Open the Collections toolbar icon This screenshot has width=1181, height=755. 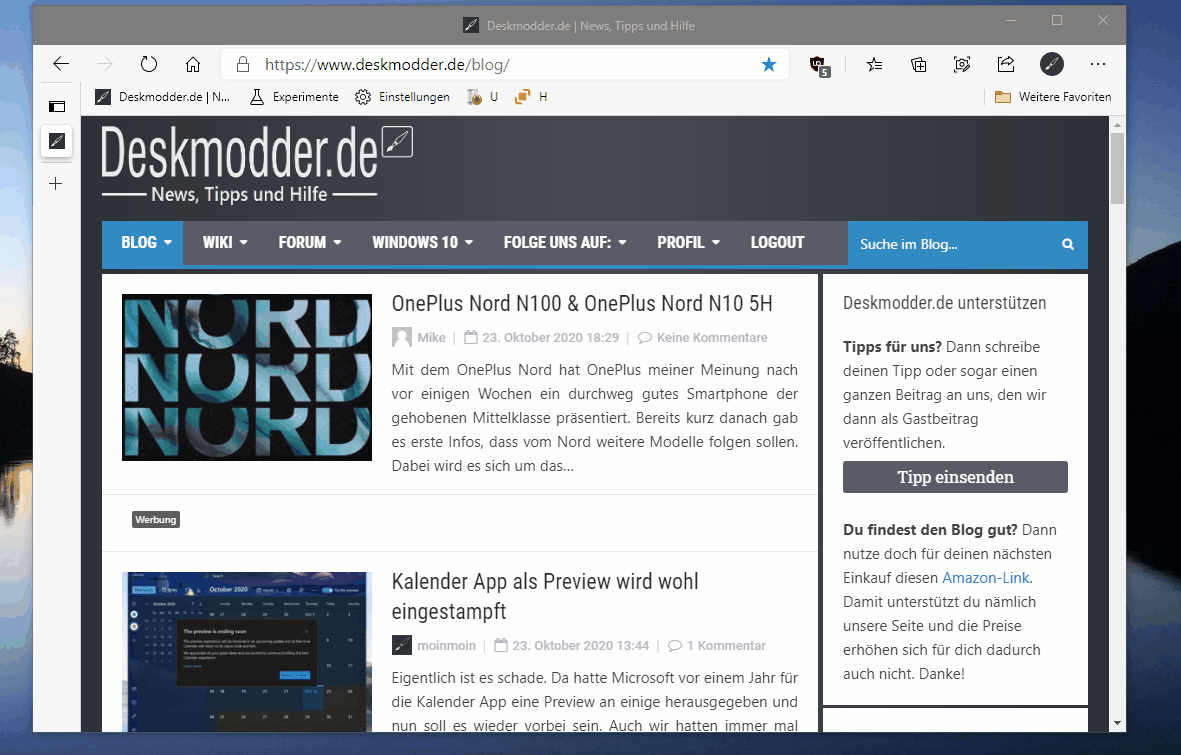click(x=918, y=64)
